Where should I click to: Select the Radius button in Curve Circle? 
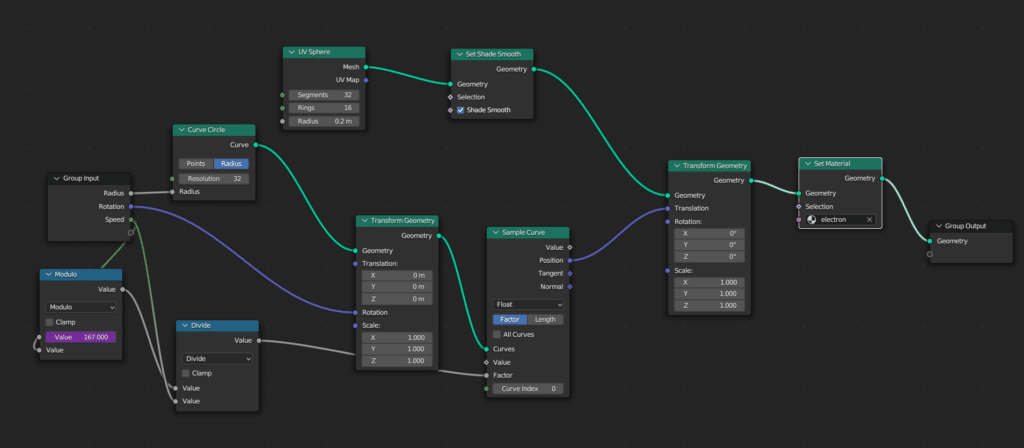coord(231,163)
